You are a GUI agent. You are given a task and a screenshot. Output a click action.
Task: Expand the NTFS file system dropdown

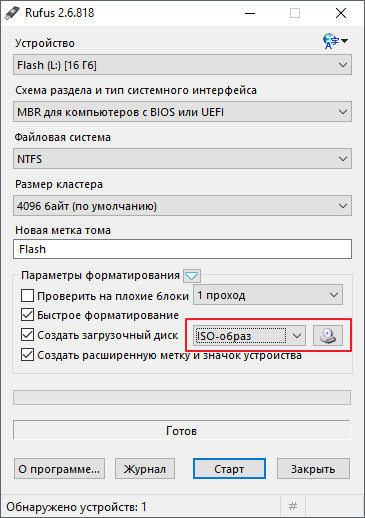point(182,159)
